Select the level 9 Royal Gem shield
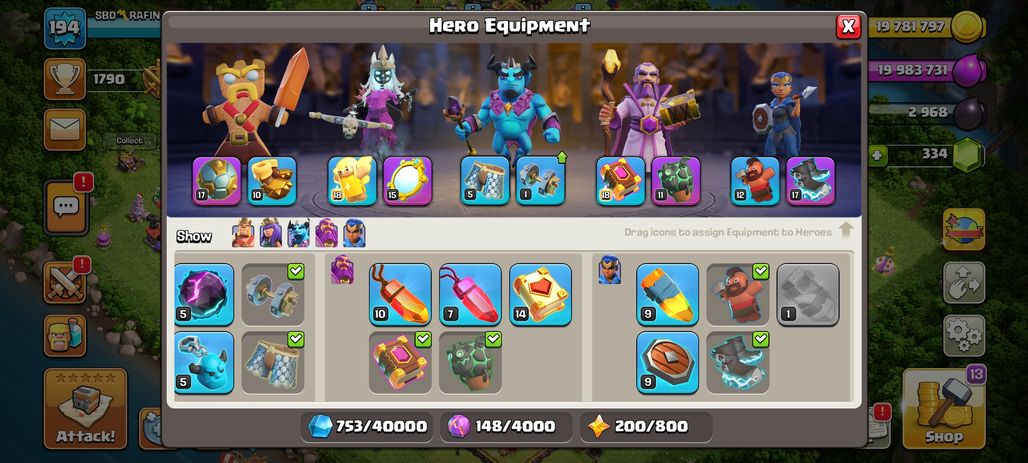The width and height of the screenshot is (1028, 463). [667, 363]
